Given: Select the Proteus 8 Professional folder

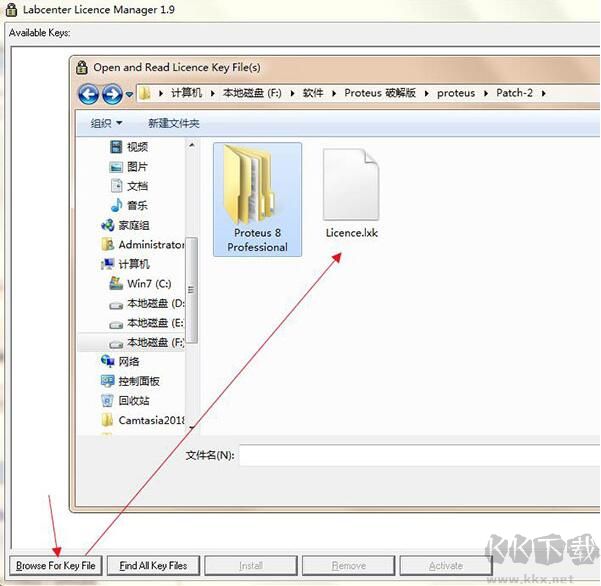Looking at the screenshot, I should click(x=257, y=199).
